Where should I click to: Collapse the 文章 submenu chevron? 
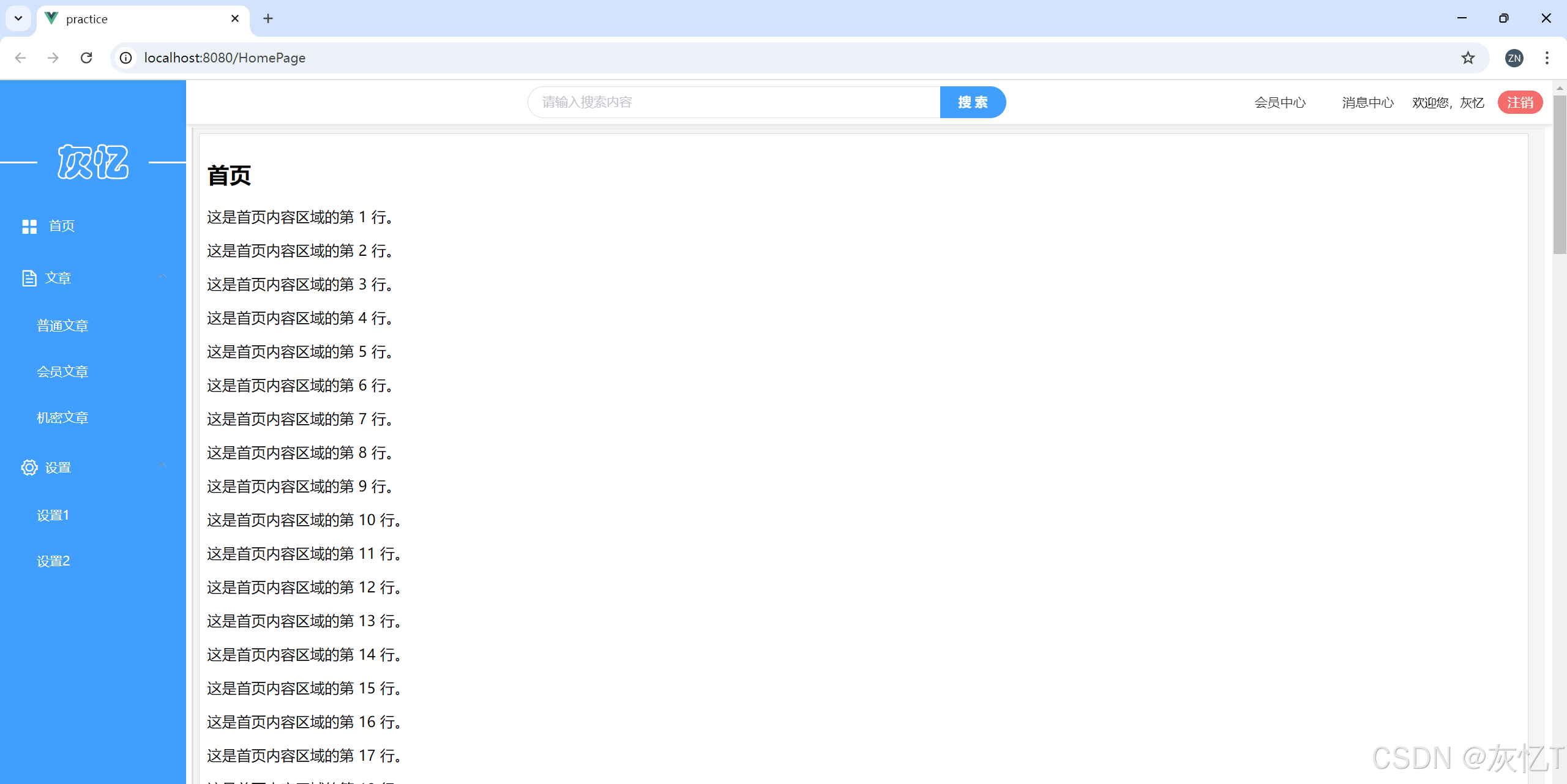coord(162,277)
